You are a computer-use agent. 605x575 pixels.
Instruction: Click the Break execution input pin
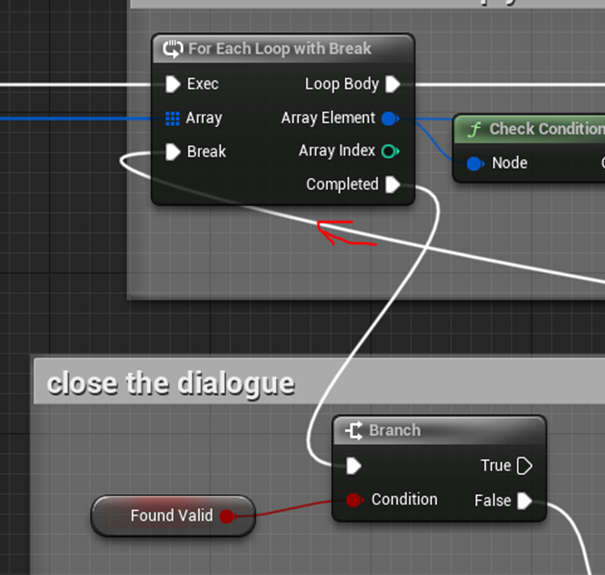pyautogui.click(x=172, y=152)
